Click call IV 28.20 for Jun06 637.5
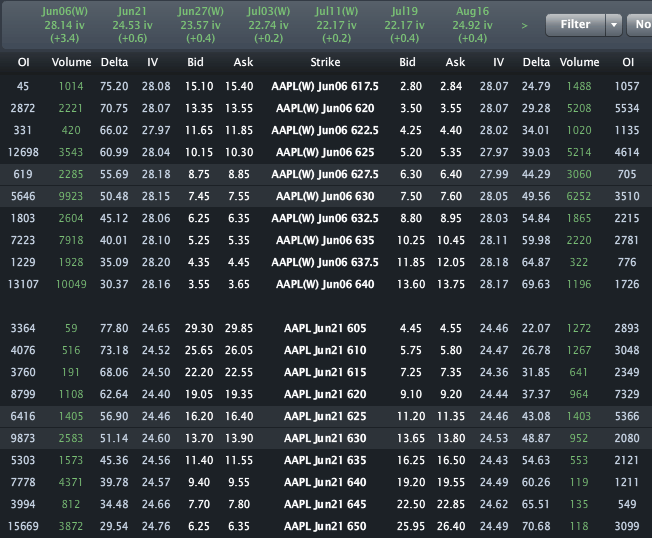The image size is (652, 538). (156, 263)
